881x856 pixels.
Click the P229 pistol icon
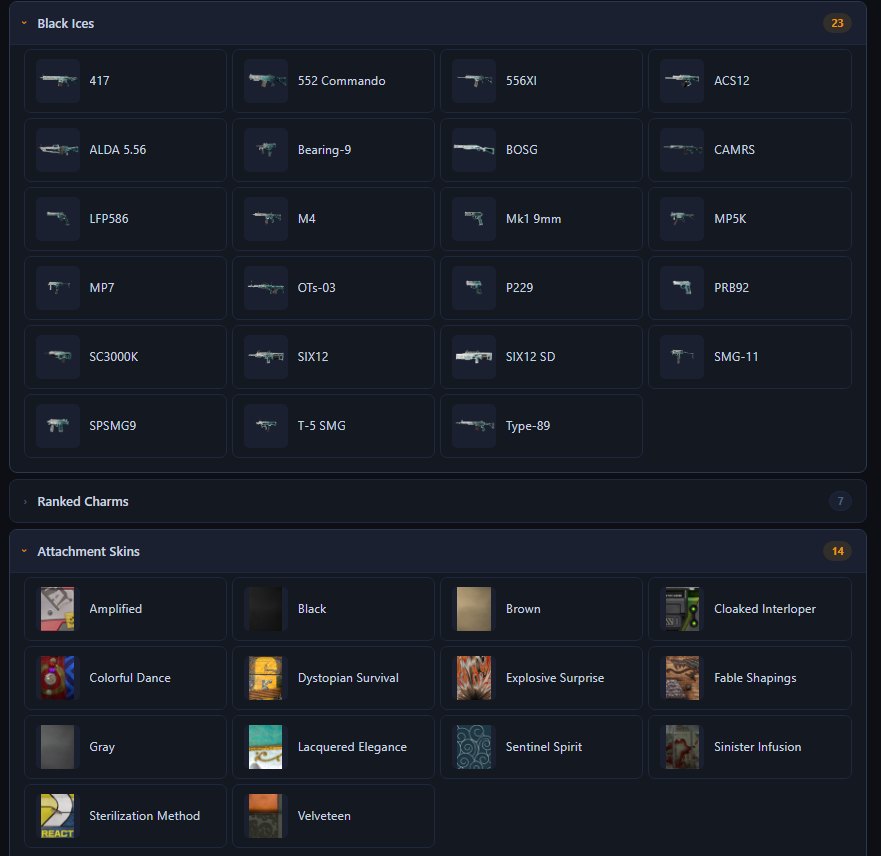474,288
